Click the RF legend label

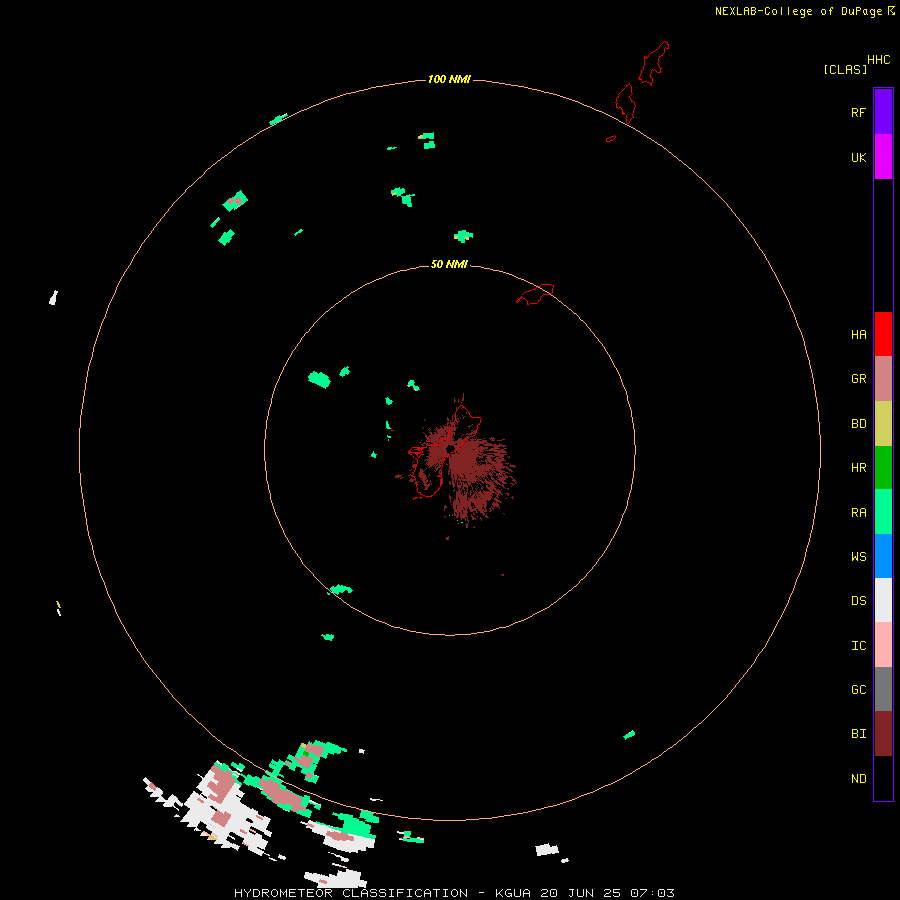(x=858, y=113)
